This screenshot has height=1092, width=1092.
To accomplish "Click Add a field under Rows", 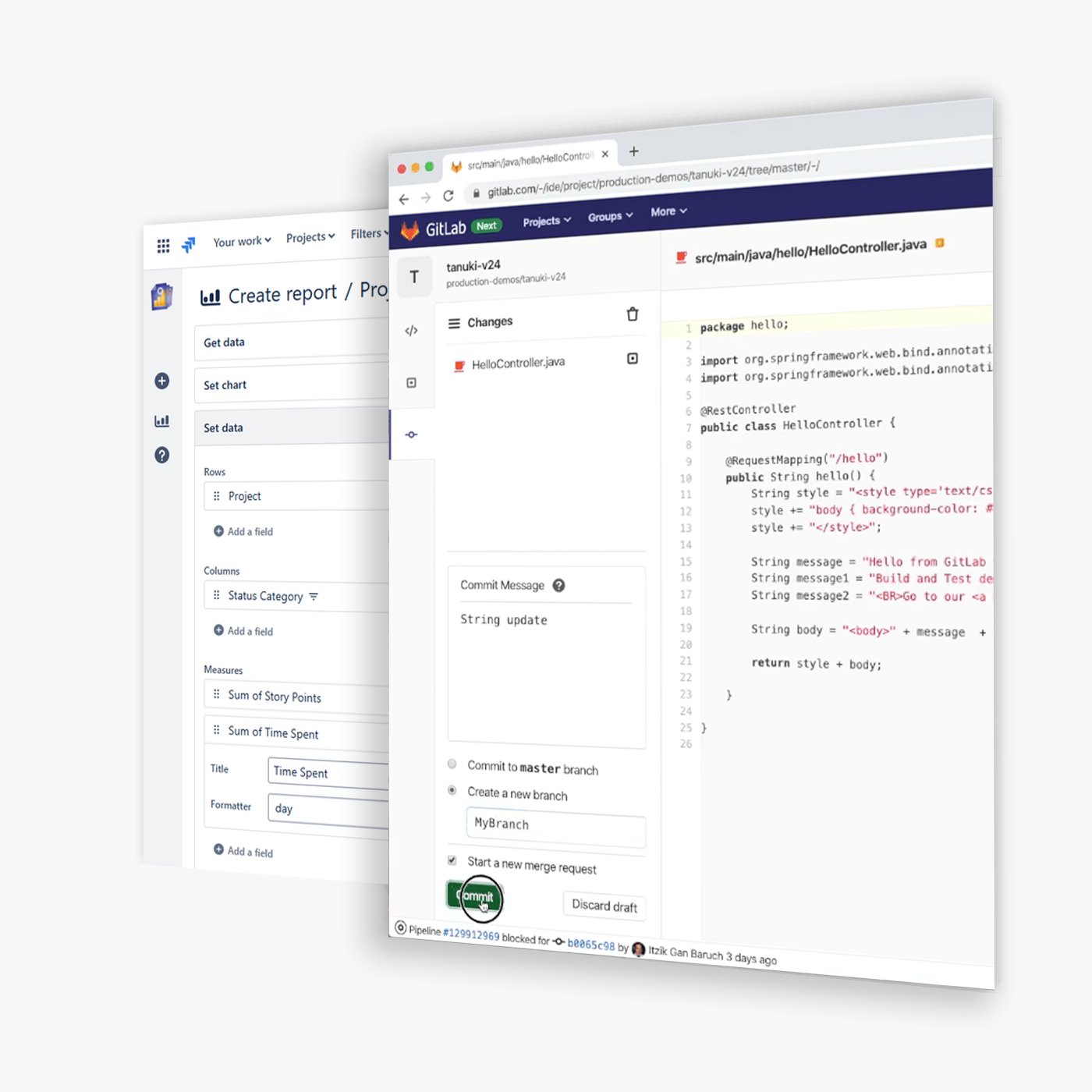I will [243, 531].
